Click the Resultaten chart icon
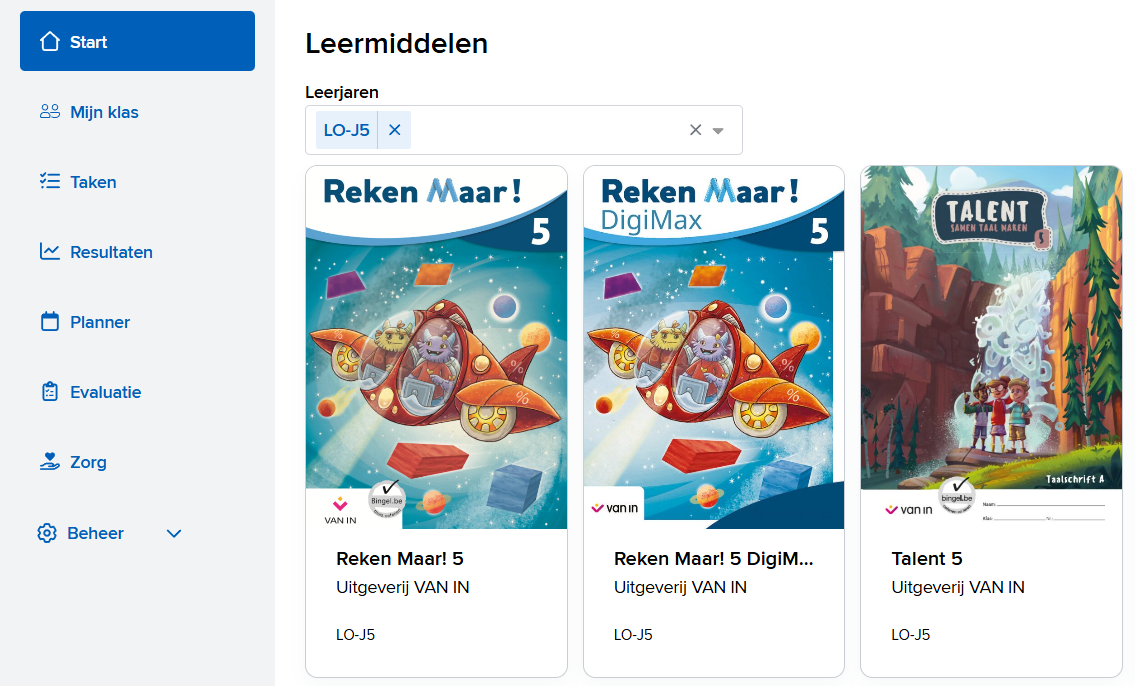 50,252
